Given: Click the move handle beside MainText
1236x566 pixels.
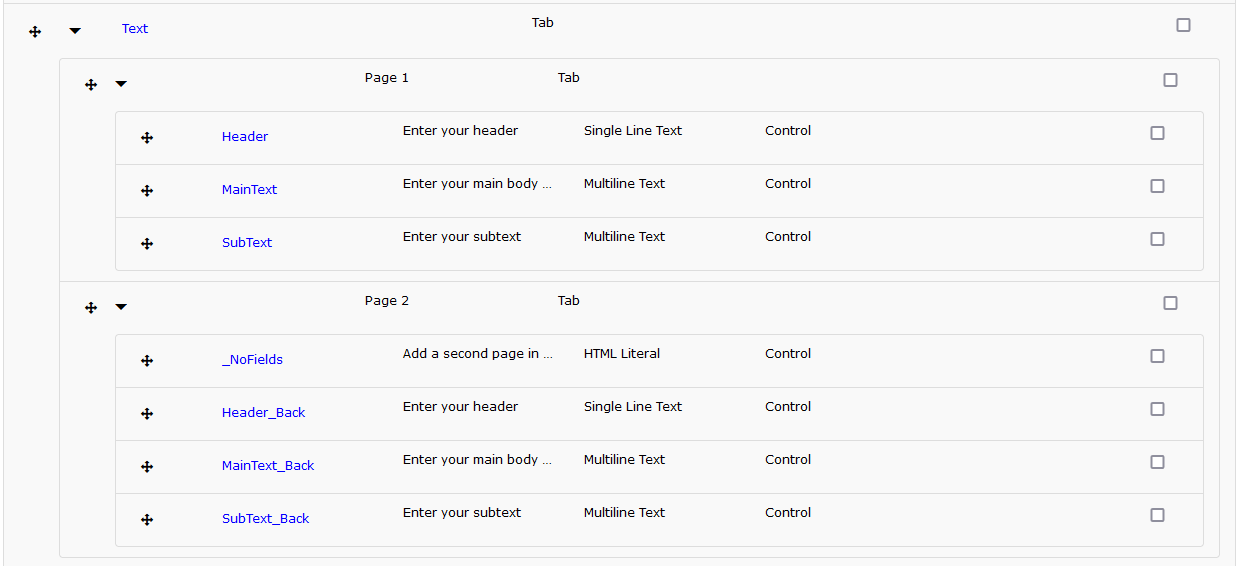Looking at the screenshot, I should [x=147, y=191].
